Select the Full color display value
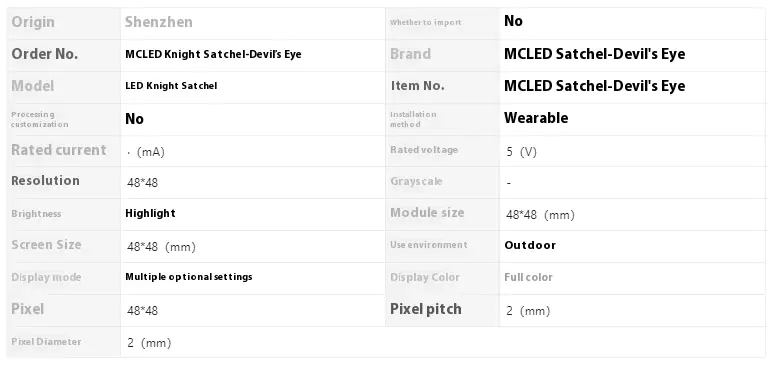The height and width of the screenshot is (368, 779). pyautogui.click(x=528, y=278)
